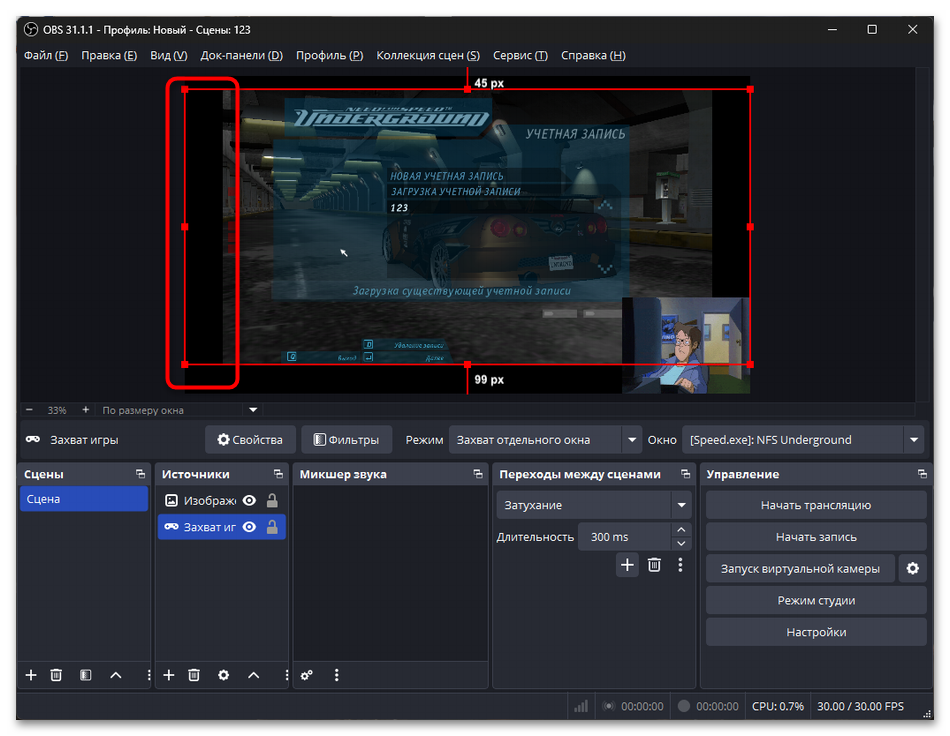This screenshot has width=950, height=736.
Task: Delete the selected scene with trash icon
Action: (56, 675)
